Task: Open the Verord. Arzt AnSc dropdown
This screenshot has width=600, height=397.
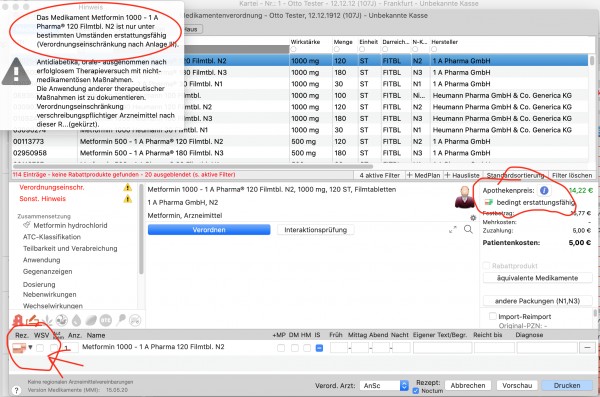Action: (x=384, y=386)
